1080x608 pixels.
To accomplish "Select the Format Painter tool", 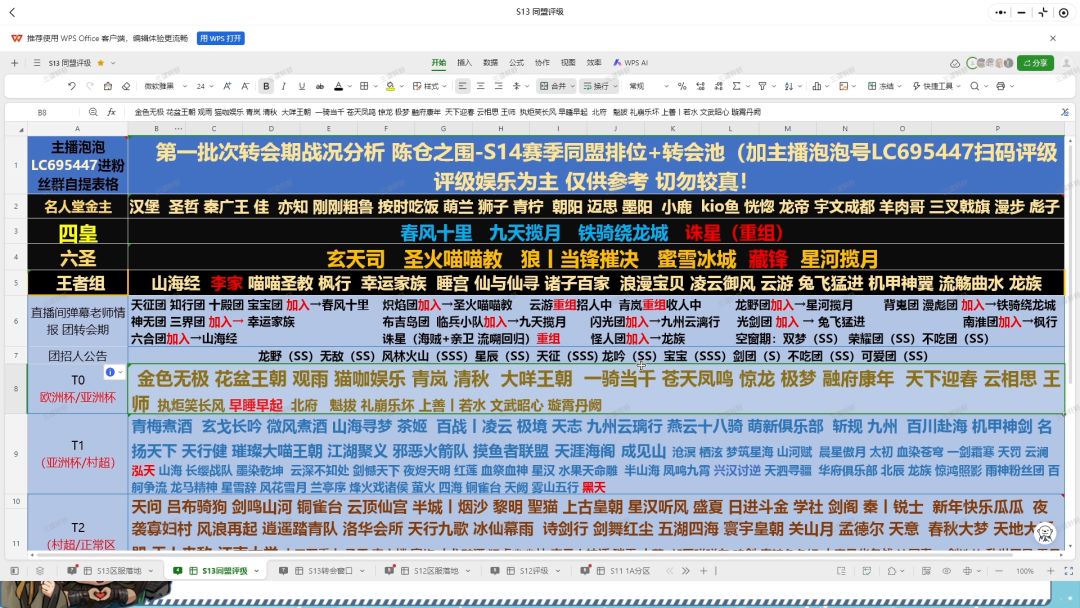I will coord(109,86).
